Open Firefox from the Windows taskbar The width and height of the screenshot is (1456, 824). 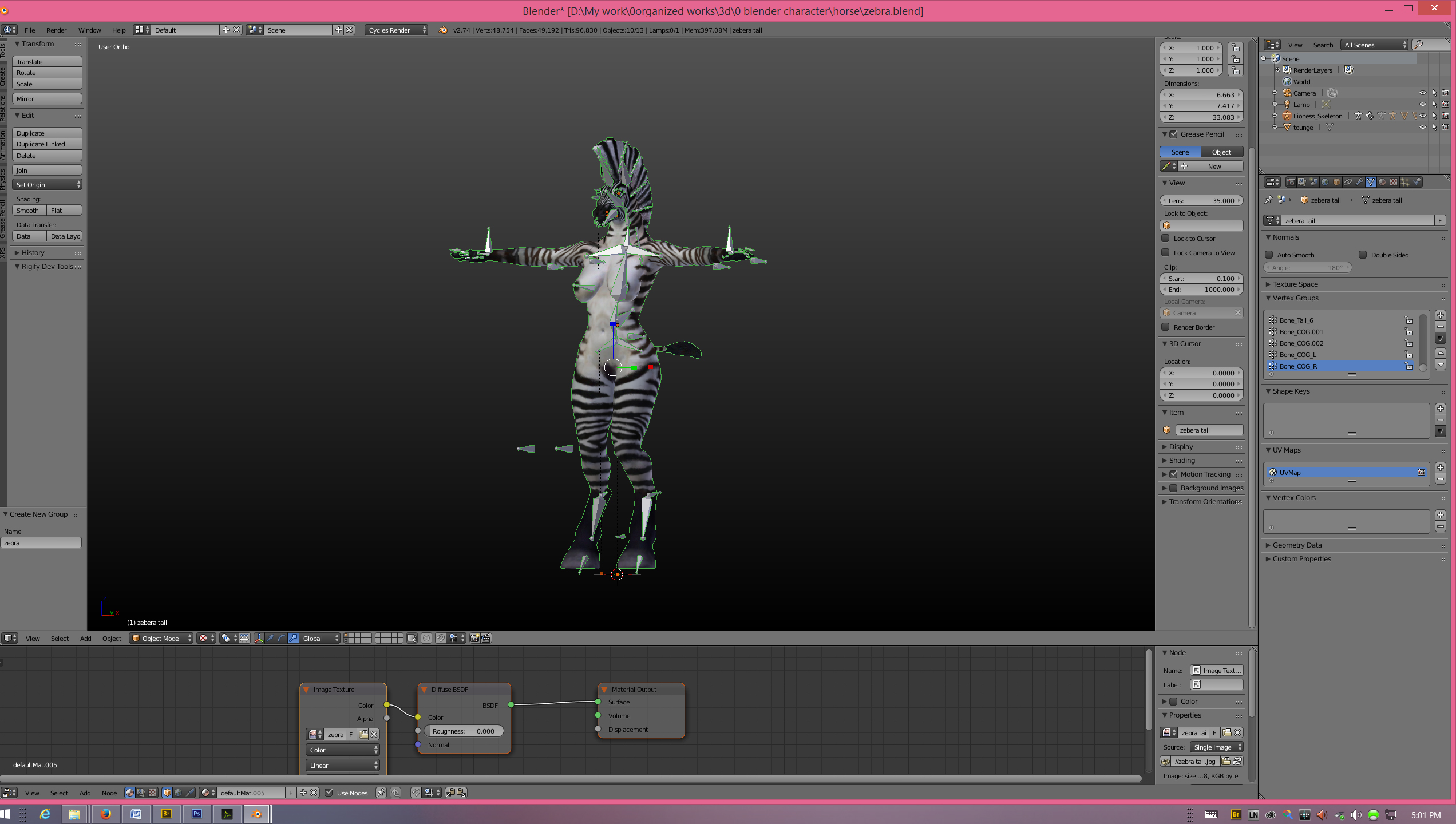105,814
